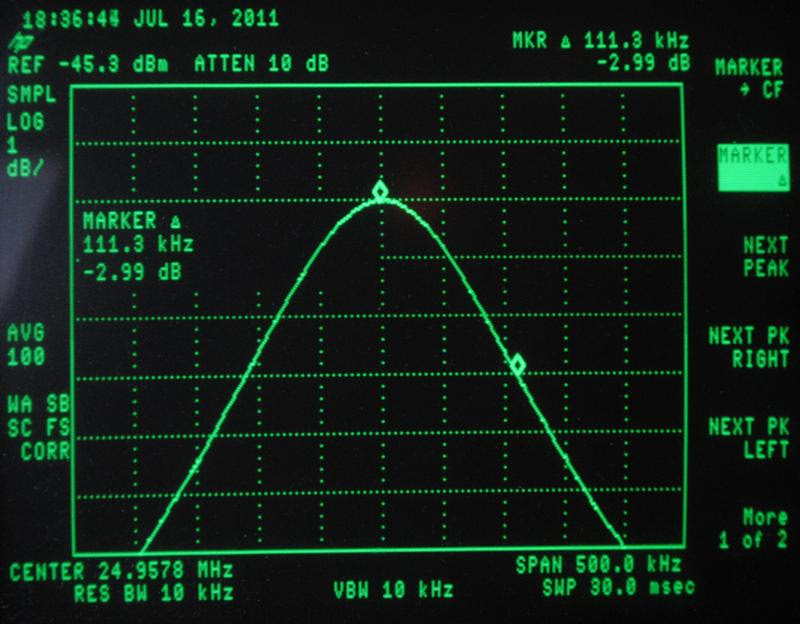The image size is (800, 624).
Task: Select the MARKER → CF softkey
Action: (x=748, y=78)
